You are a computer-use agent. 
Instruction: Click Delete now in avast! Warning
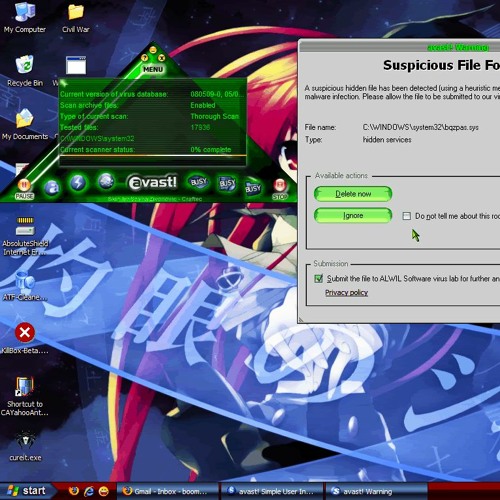click(353, 194)
